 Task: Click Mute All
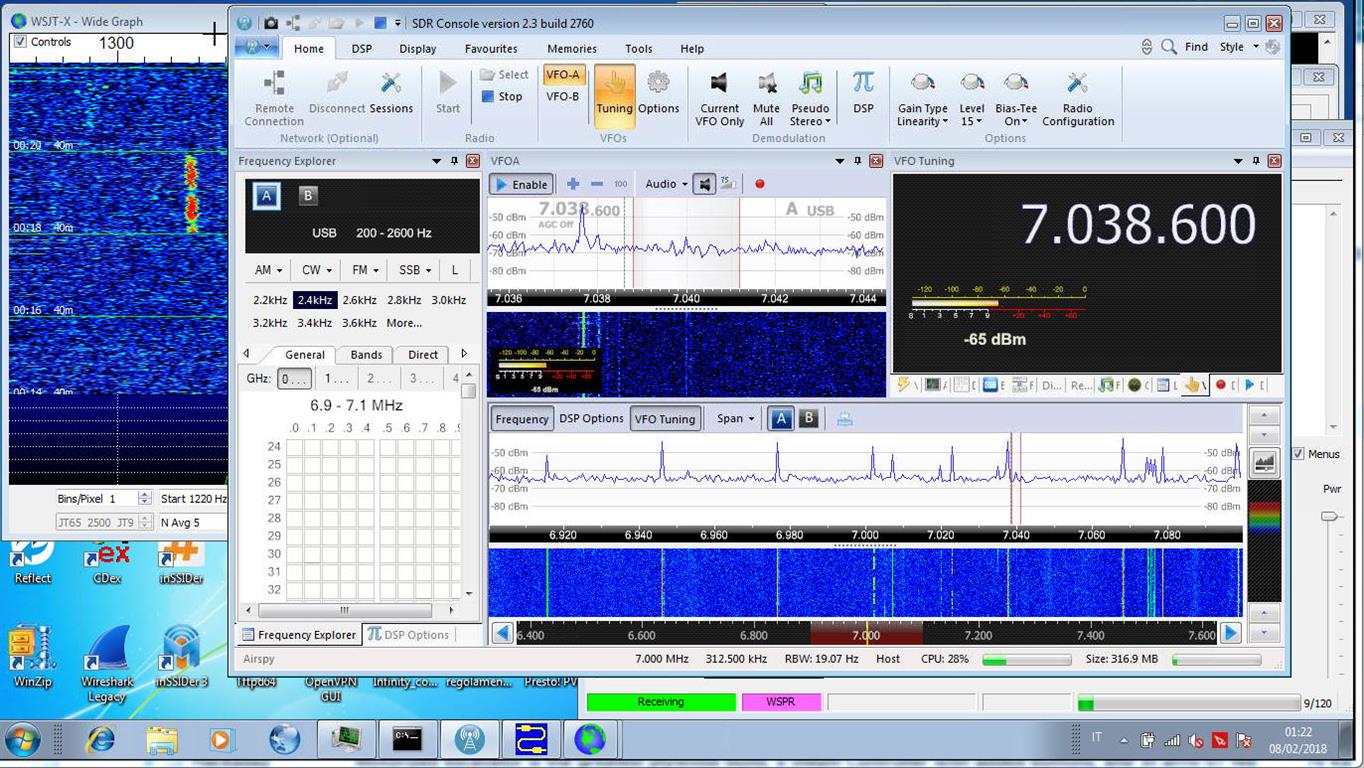[766, 98]
